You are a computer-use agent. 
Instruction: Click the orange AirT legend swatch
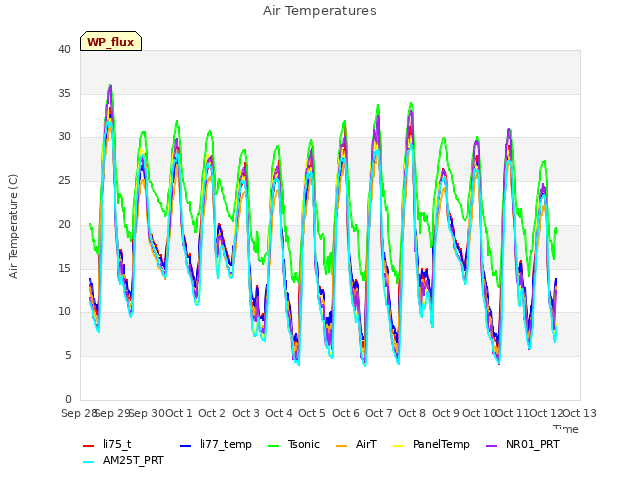(x=342, y=445)
